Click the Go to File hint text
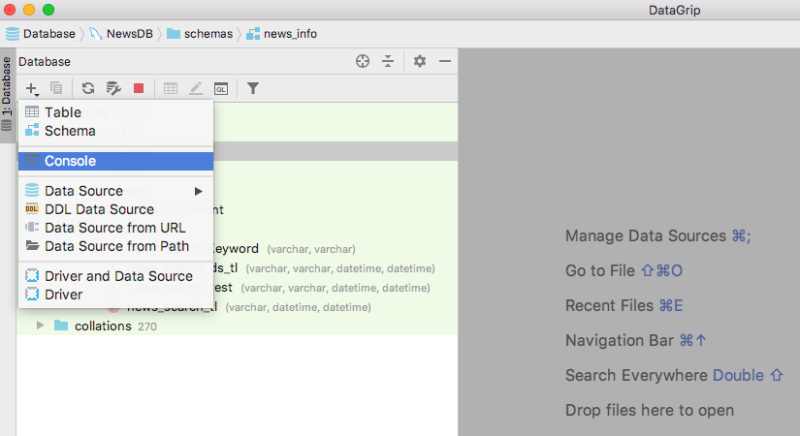 pos(623,270)
